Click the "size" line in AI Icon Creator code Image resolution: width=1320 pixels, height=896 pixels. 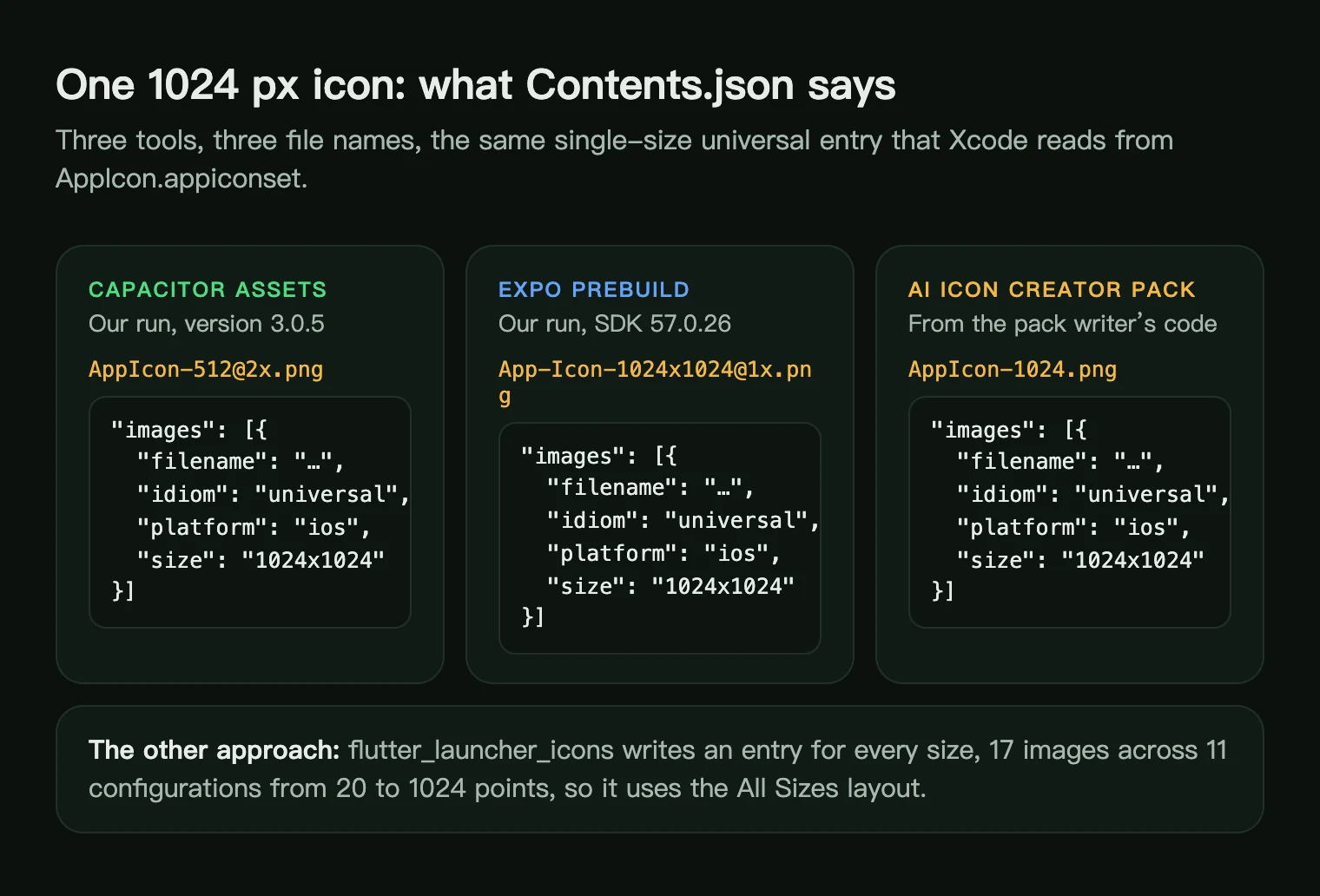pyautogui.click(x=1080, y=561)
